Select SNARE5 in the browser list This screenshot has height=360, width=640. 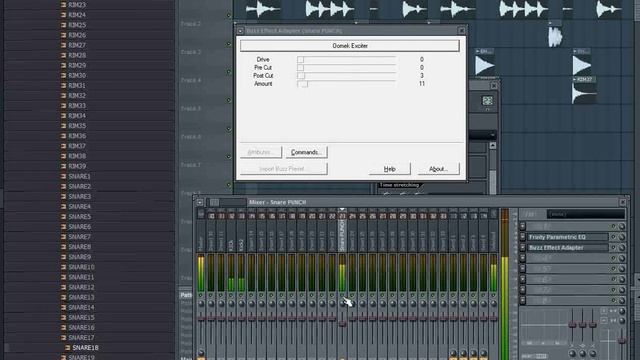(79, 217)
